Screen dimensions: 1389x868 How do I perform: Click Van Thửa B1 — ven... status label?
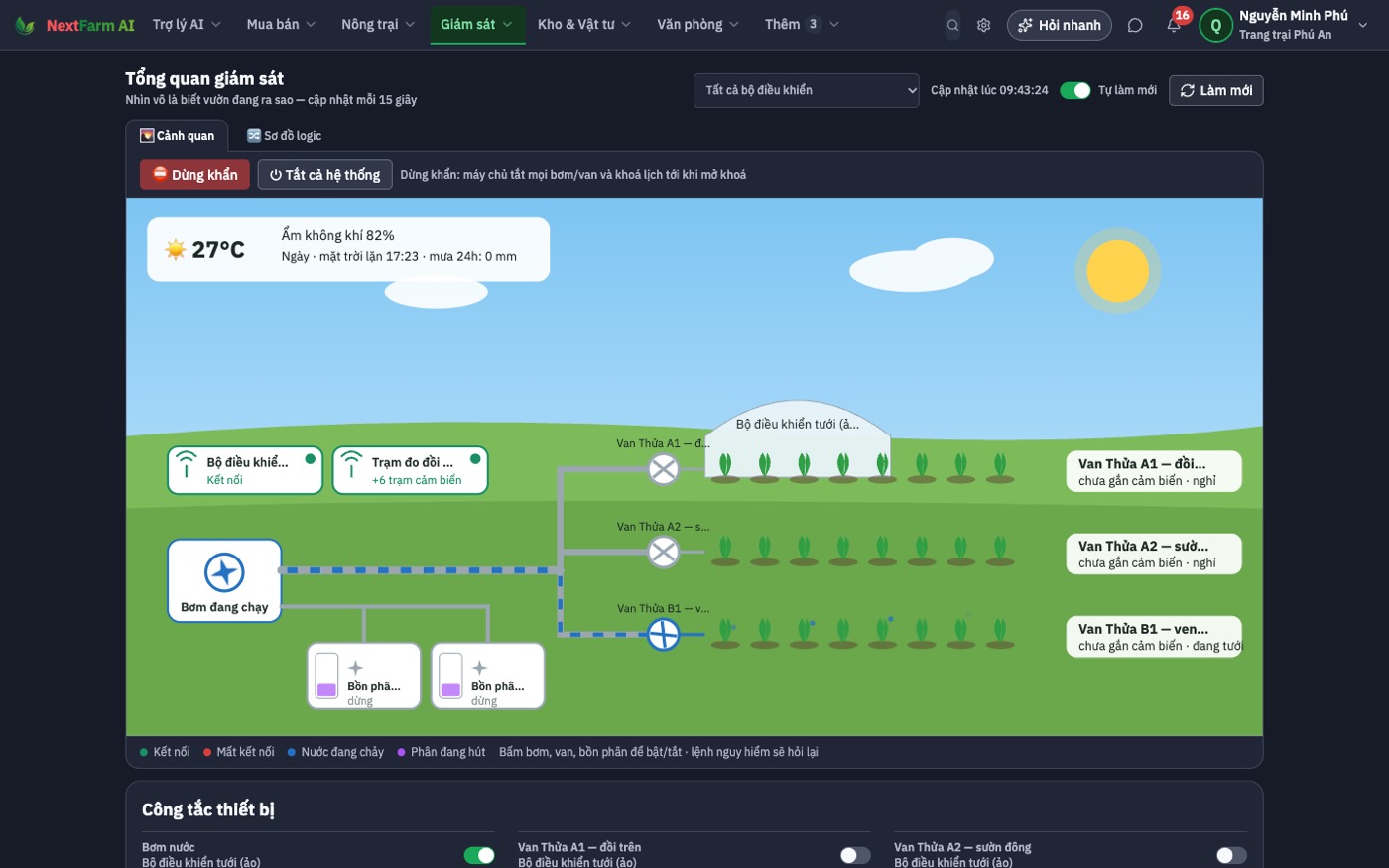pyautogui.click(x=1154, y=637)
